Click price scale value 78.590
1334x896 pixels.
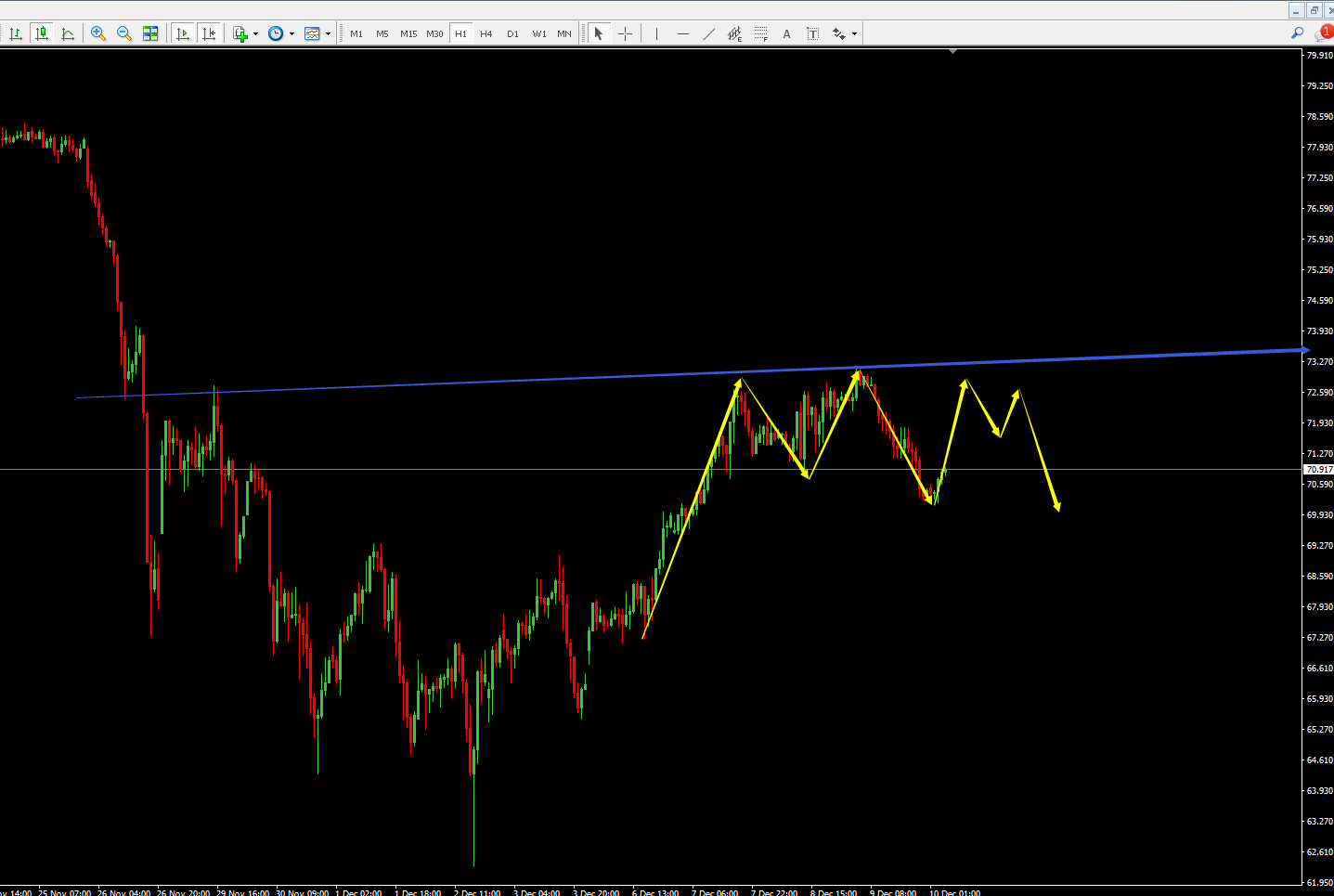1319,116
